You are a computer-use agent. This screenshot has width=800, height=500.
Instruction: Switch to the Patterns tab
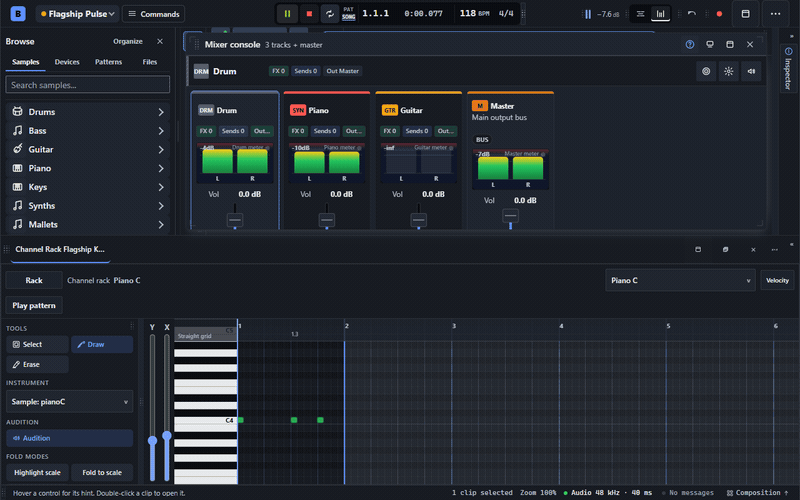point(108,62)
